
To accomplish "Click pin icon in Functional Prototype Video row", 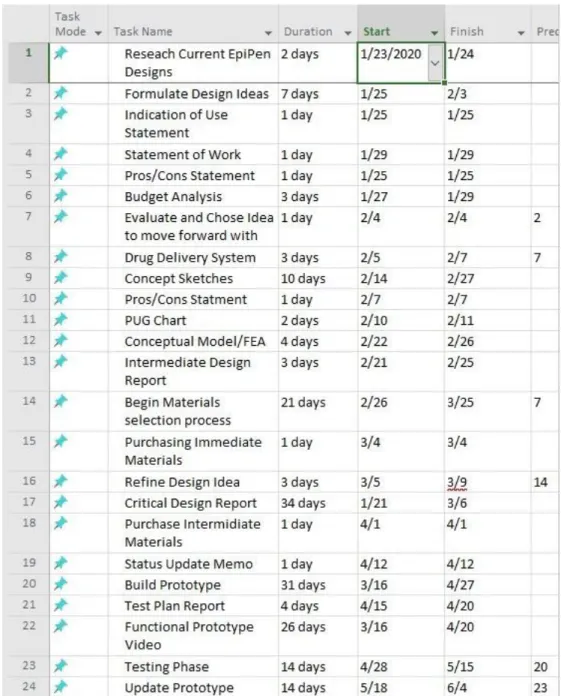I will 60,626.
